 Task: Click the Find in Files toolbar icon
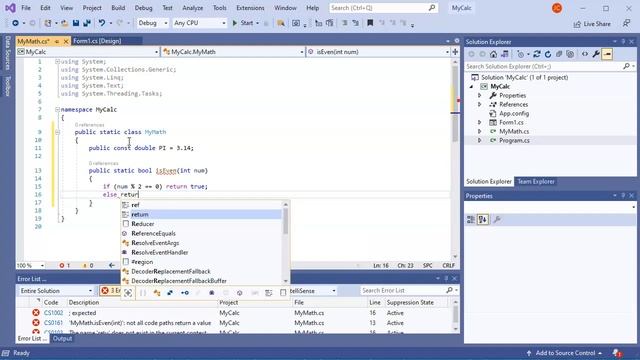pyautogui.click(x=281, y=23)
